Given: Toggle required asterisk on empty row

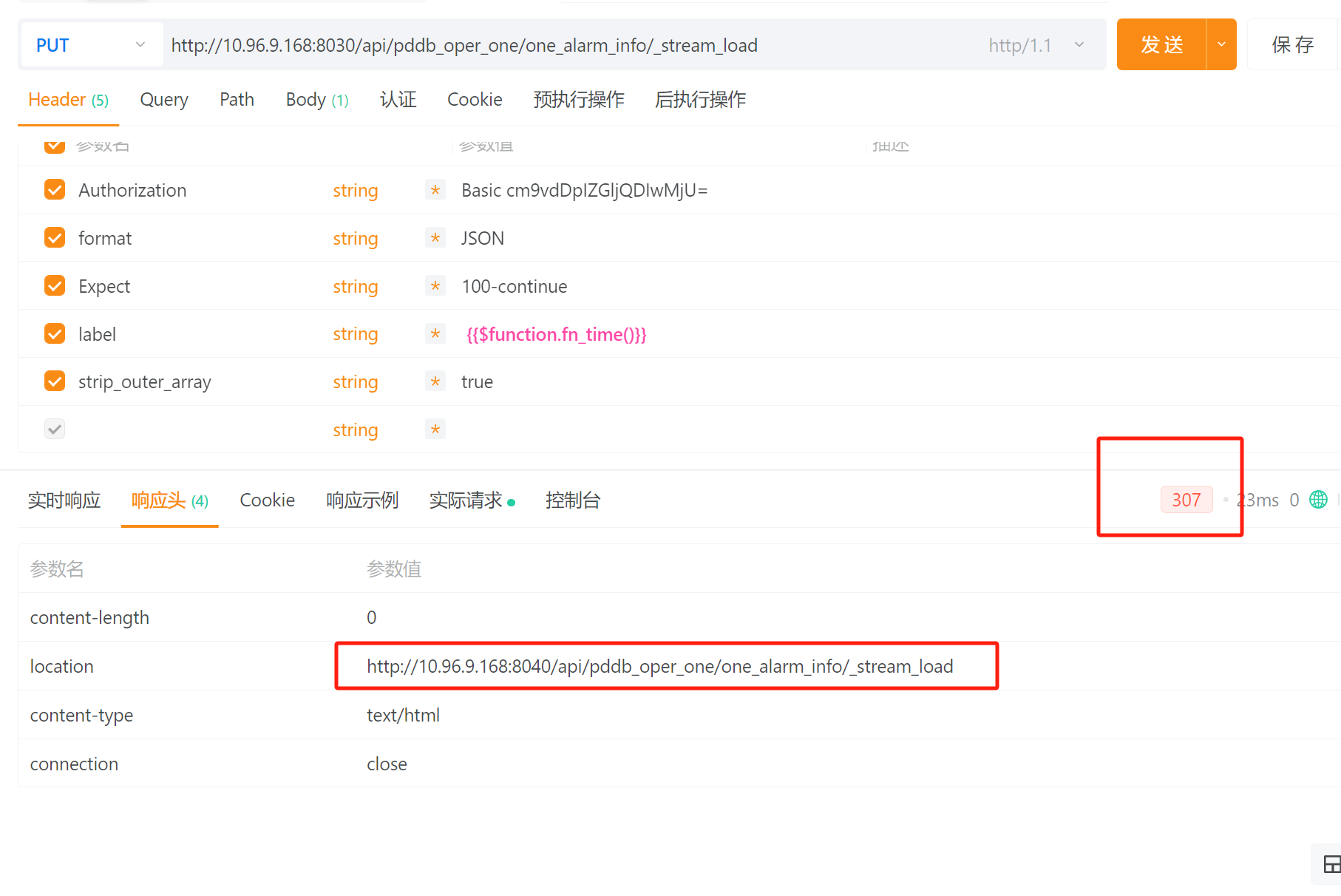Looking at the screenshot, I should click(x=435, y=430).
